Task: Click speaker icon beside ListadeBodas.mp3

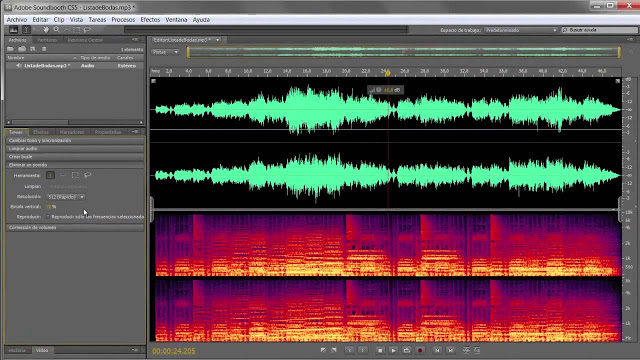Action: click(x=19, y=65)
